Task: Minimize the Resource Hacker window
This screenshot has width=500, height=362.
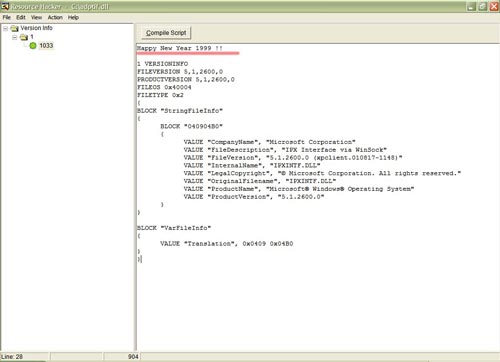Action: (471, 6)
